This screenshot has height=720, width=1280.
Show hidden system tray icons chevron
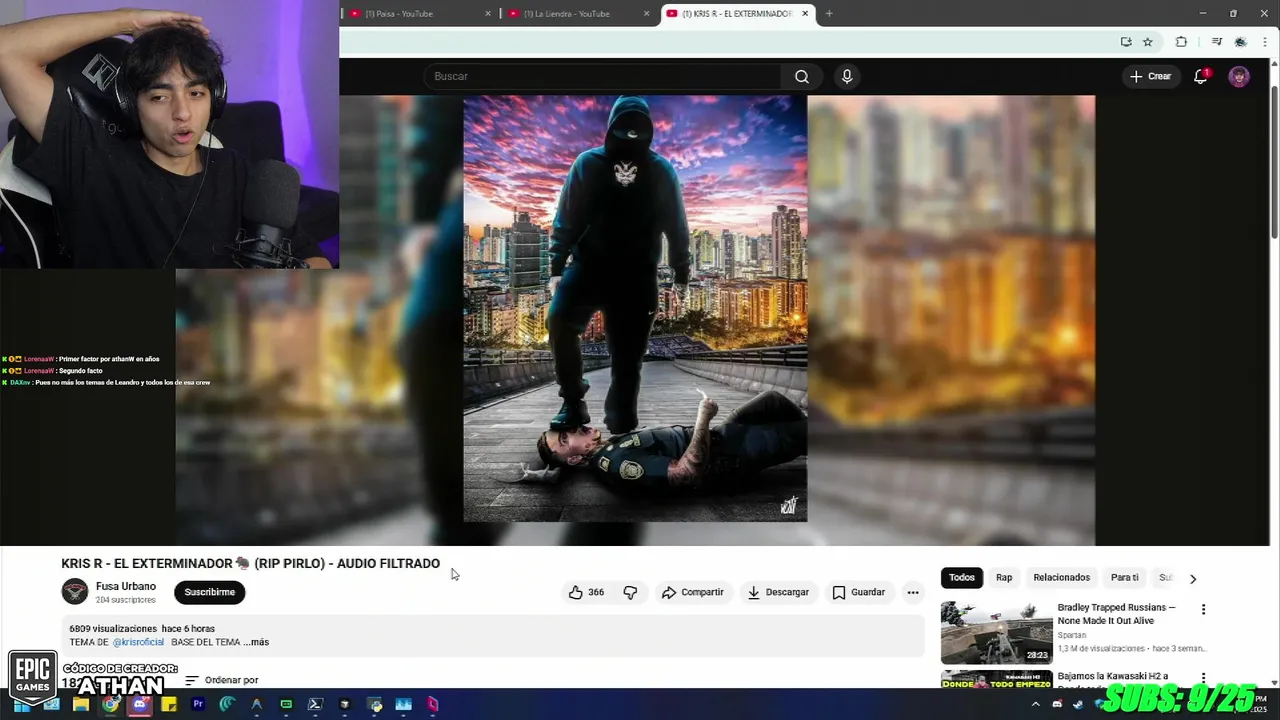(x=1035, y=704)
